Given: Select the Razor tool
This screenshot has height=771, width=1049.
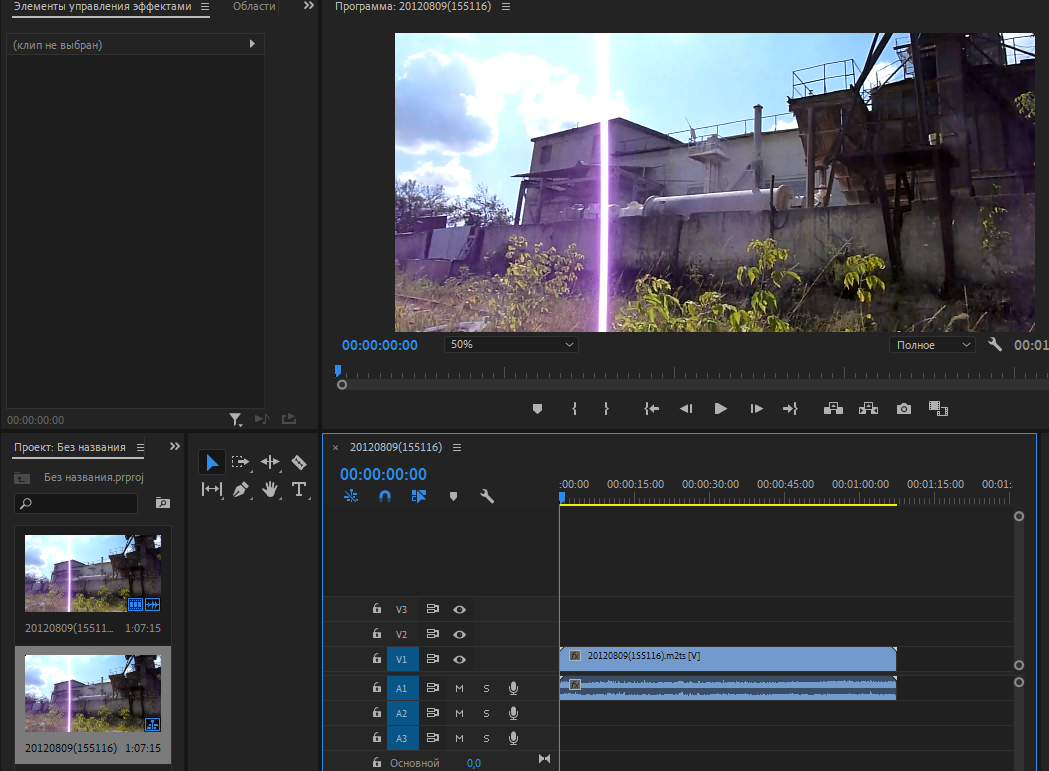Looking at the screenshot, I should coord(299,462).
